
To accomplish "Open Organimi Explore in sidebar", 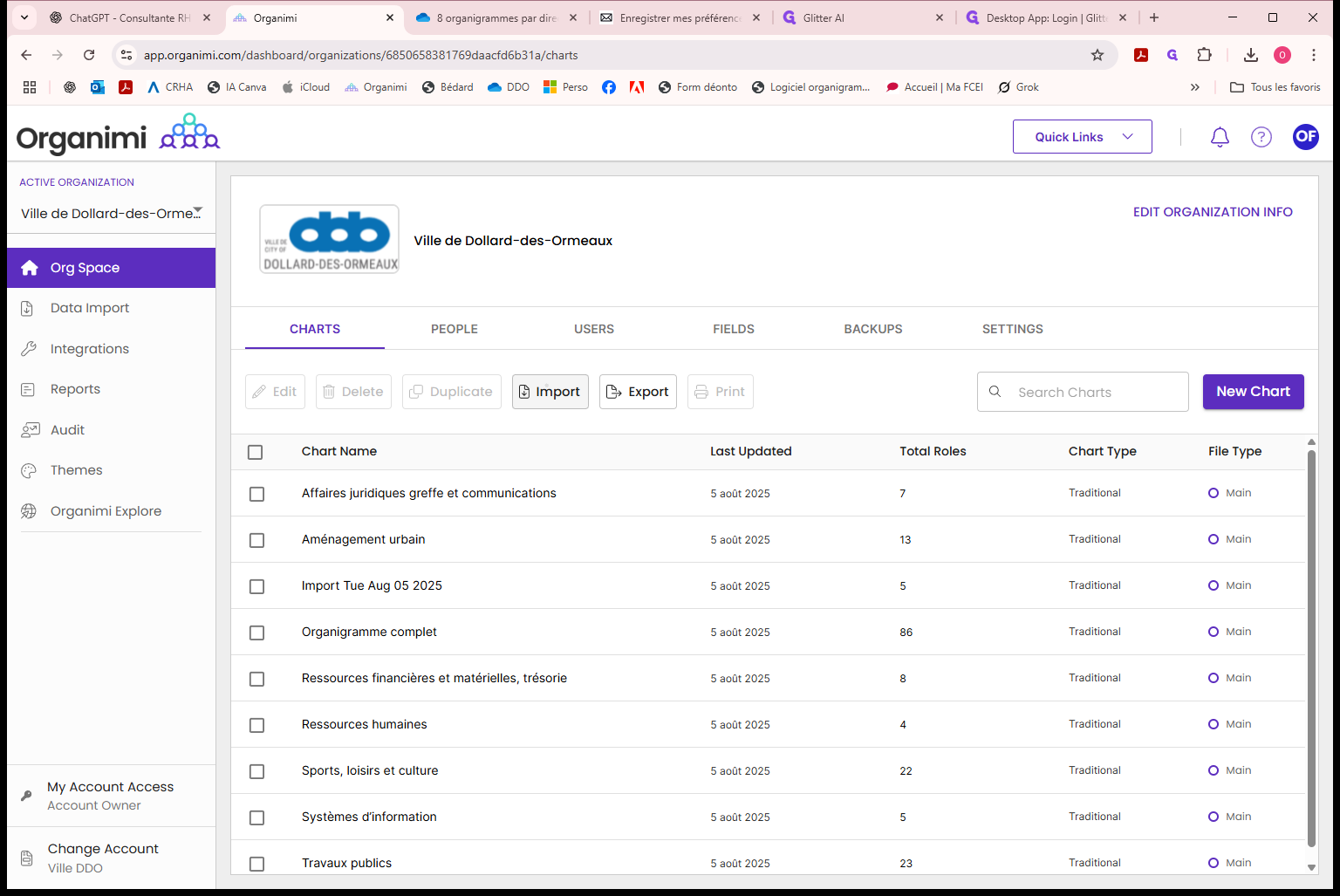I will coord(111,511).
